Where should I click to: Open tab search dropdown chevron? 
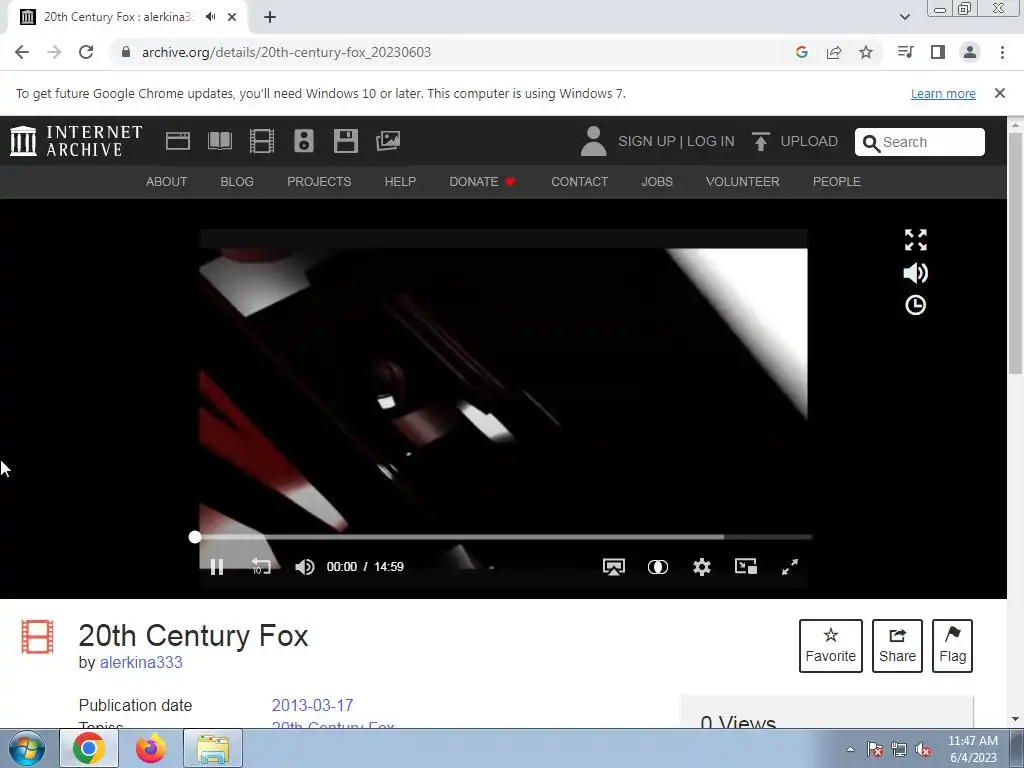[905, 17]
